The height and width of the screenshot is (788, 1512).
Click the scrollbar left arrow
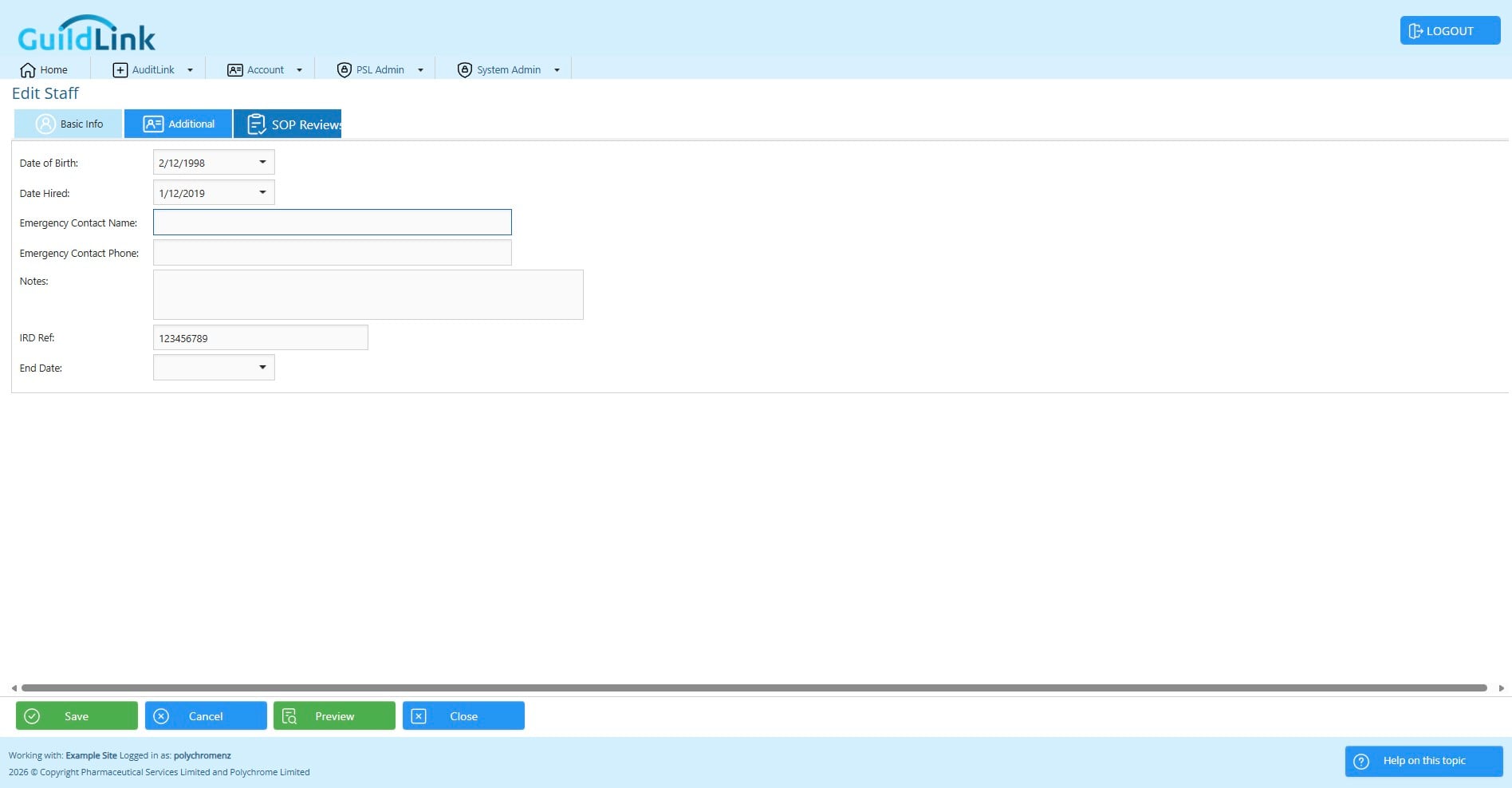tap(14, 688)
